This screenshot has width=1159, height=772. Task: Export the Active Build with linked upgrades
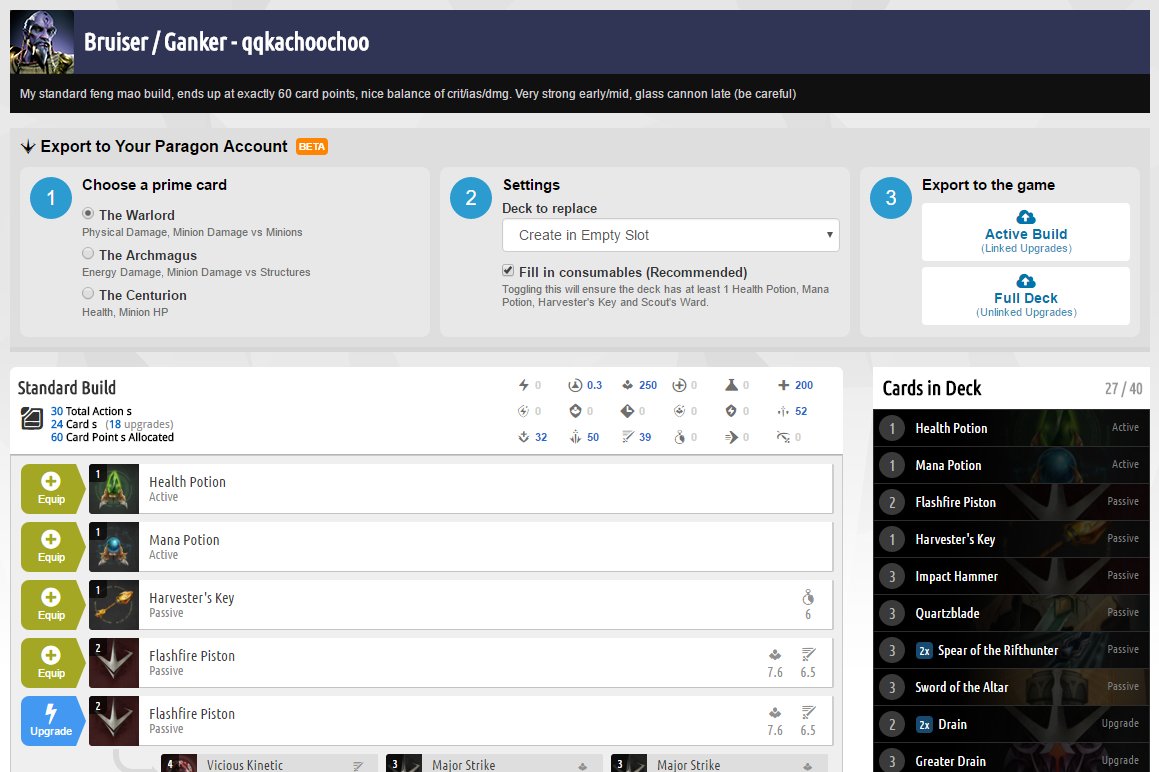point(1025,232)
